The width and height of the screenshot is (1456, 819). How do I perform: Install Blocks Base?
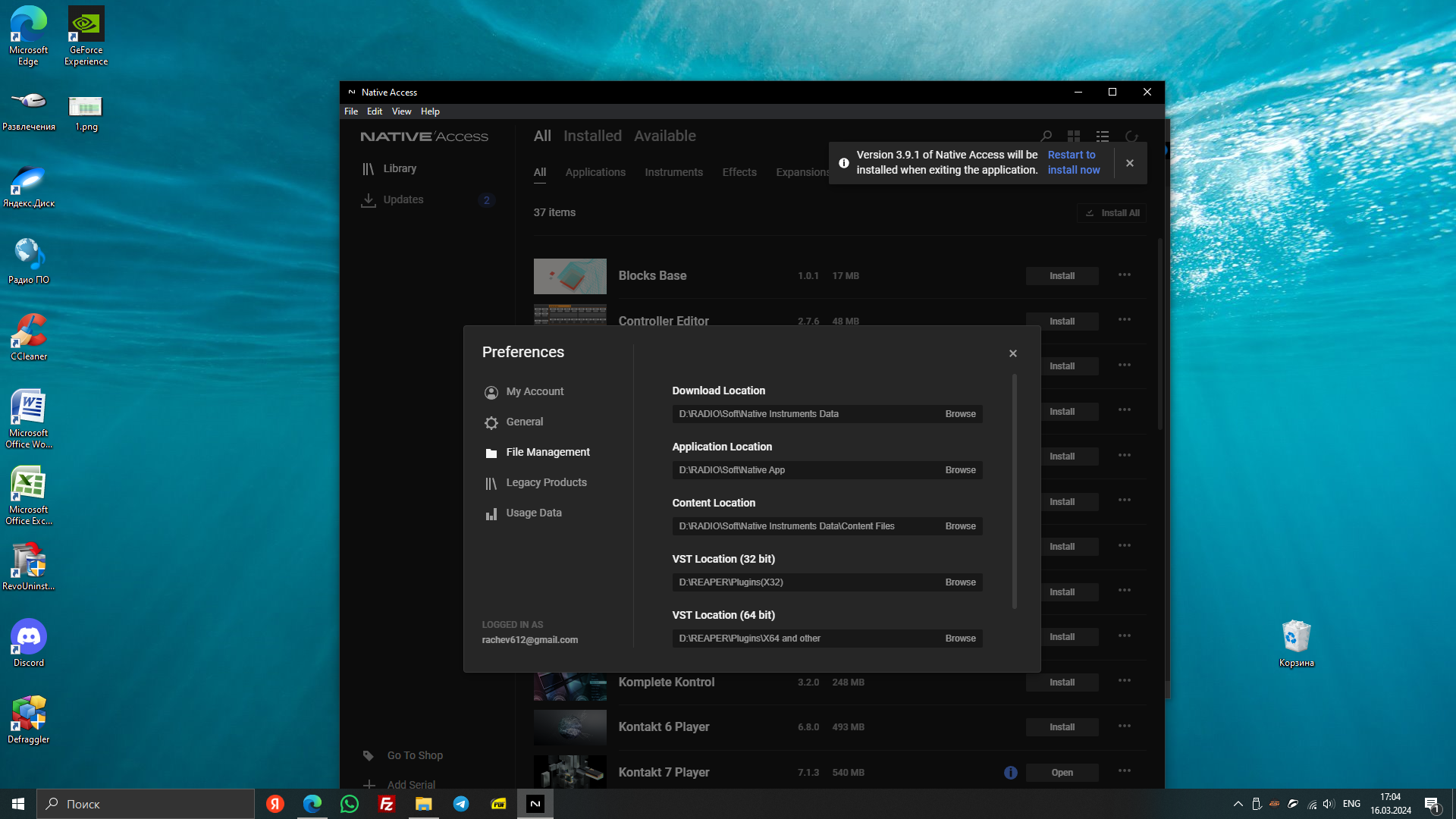pyautogui.click(x=1062, y=276)
